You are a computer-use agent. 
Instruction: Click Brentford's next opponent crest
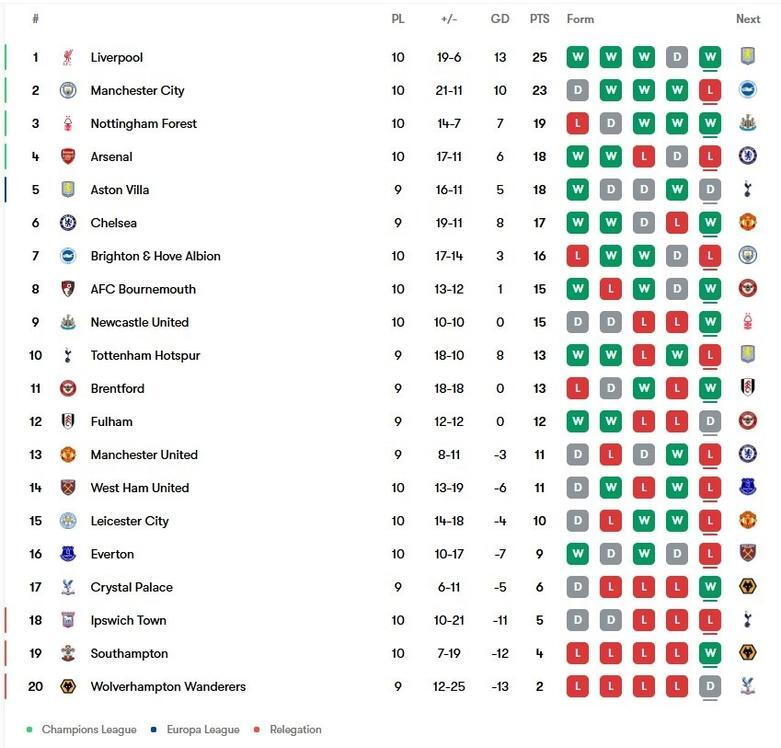(747, 388)
